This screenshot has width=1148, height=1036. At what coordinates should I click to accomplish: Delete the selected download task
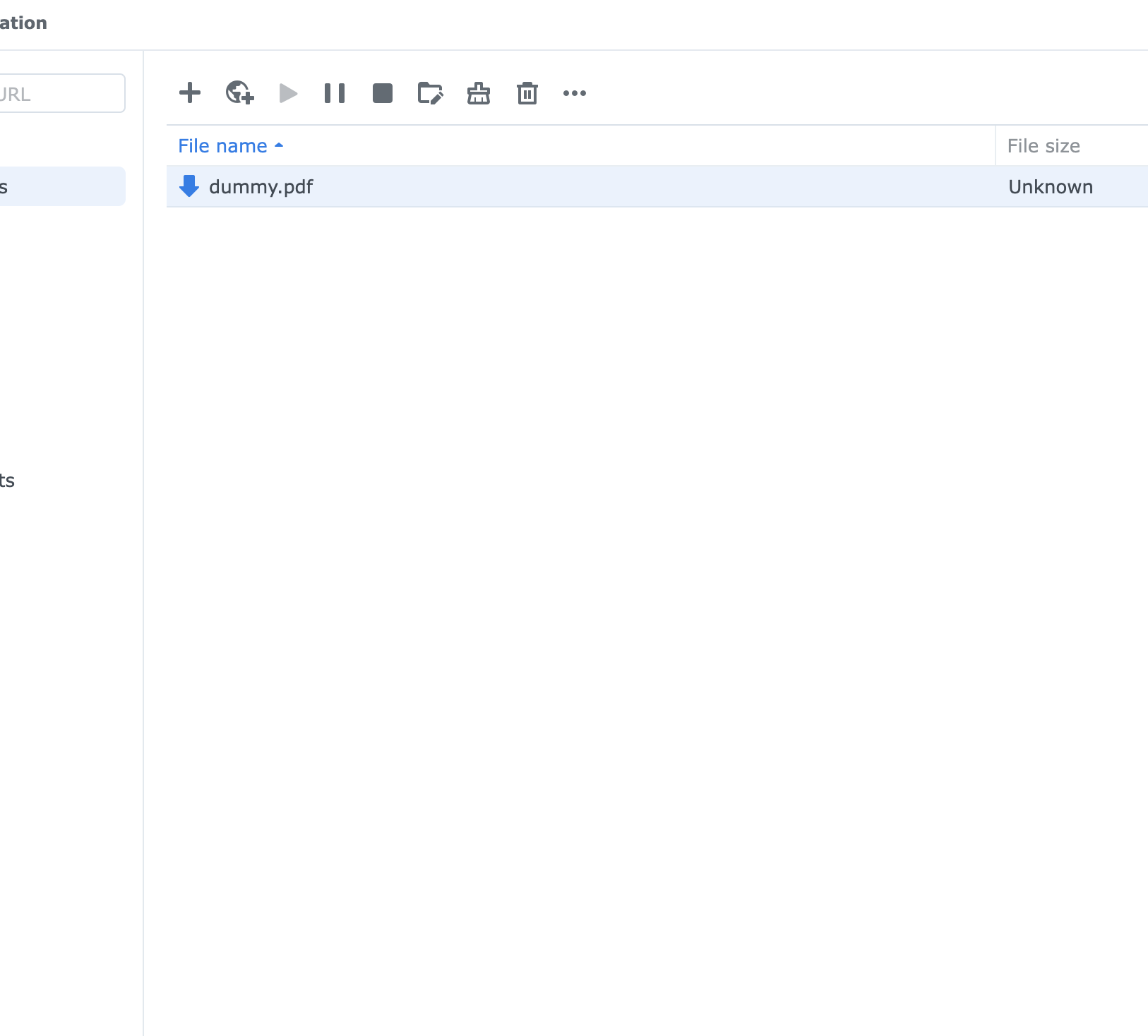[527, 92]
